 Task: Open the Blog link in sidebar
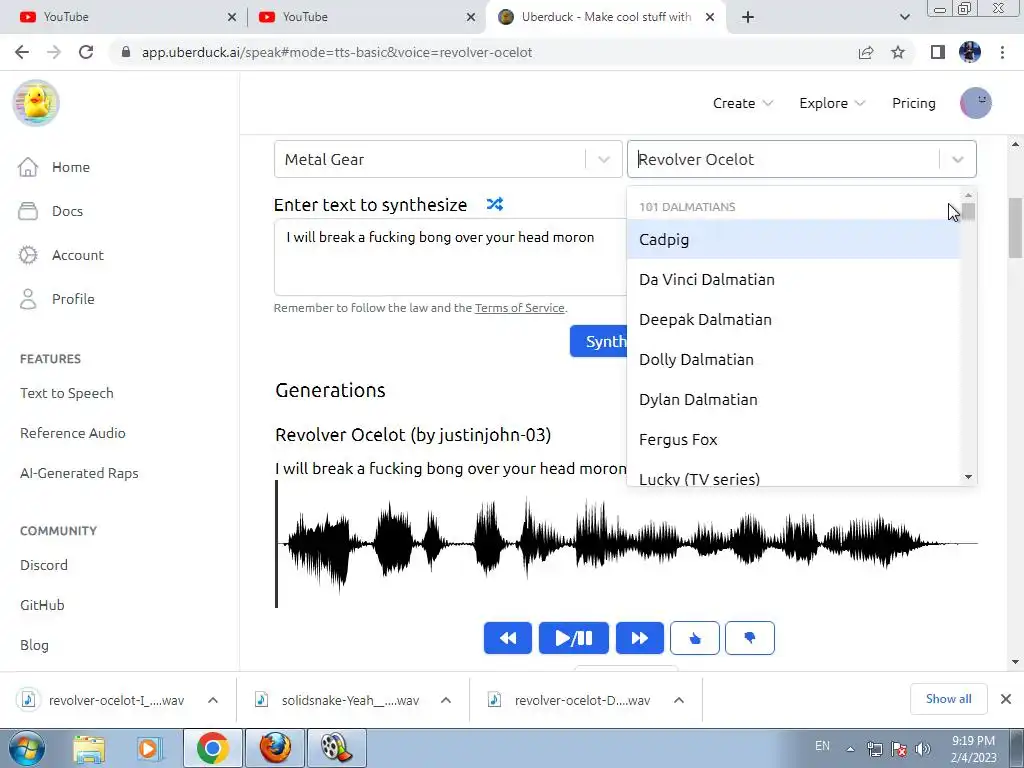34,645
